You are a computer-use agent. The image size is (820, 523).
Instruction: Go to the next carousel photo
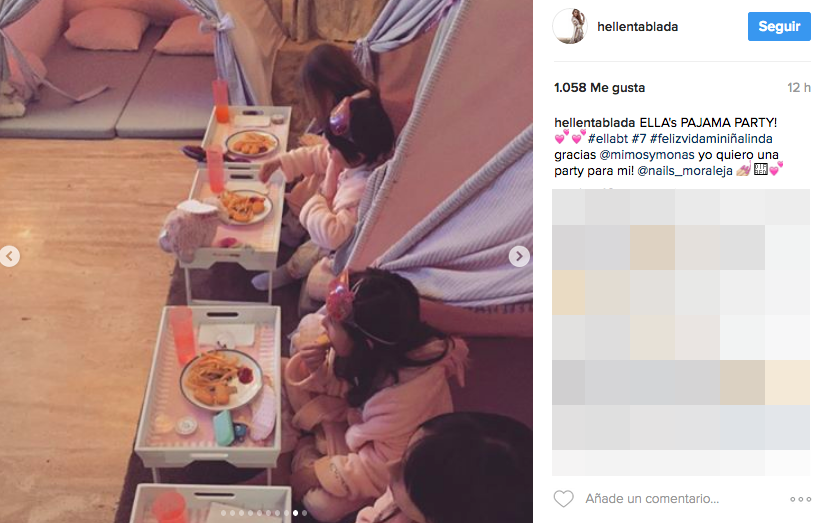point(519,256)
